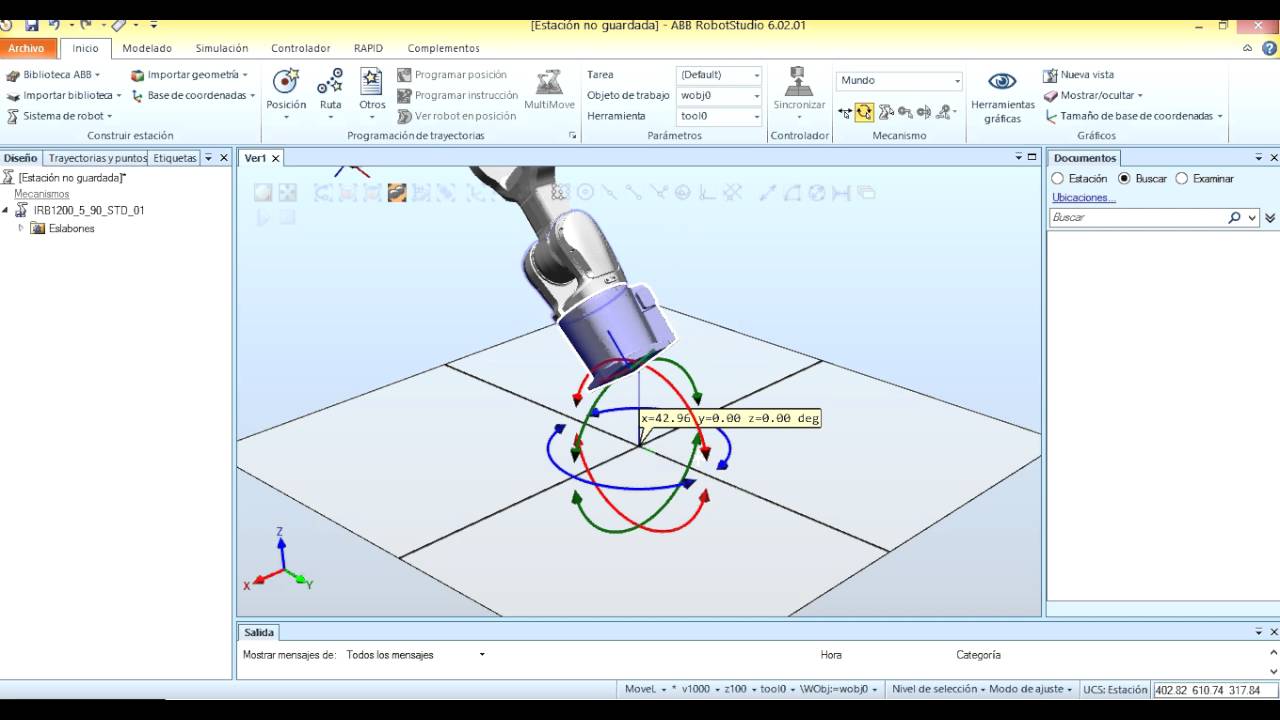Click the Salida panel scroll down arrow

(1273, 672)
